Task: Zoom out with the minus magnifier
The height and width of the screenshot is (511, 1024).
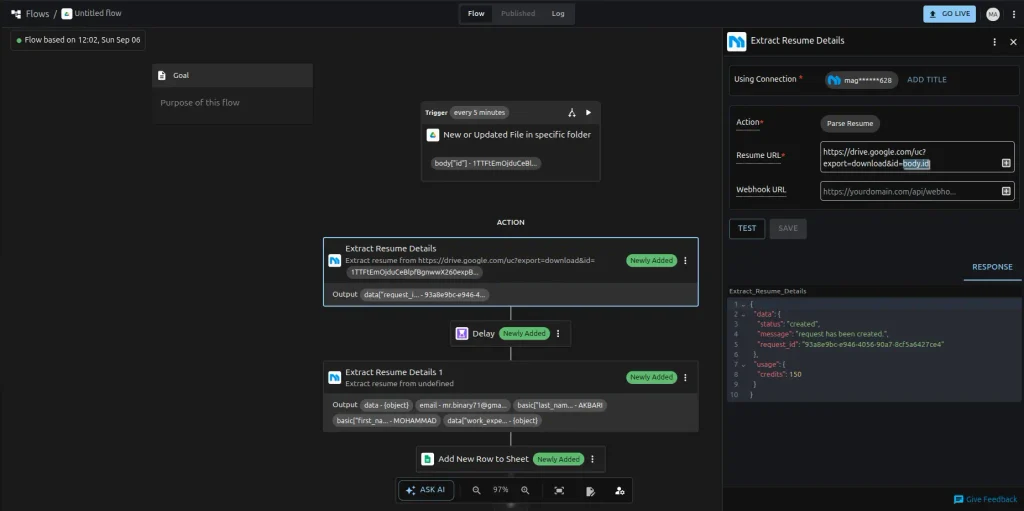Action: pyautogui.click(x=477, y=490)
